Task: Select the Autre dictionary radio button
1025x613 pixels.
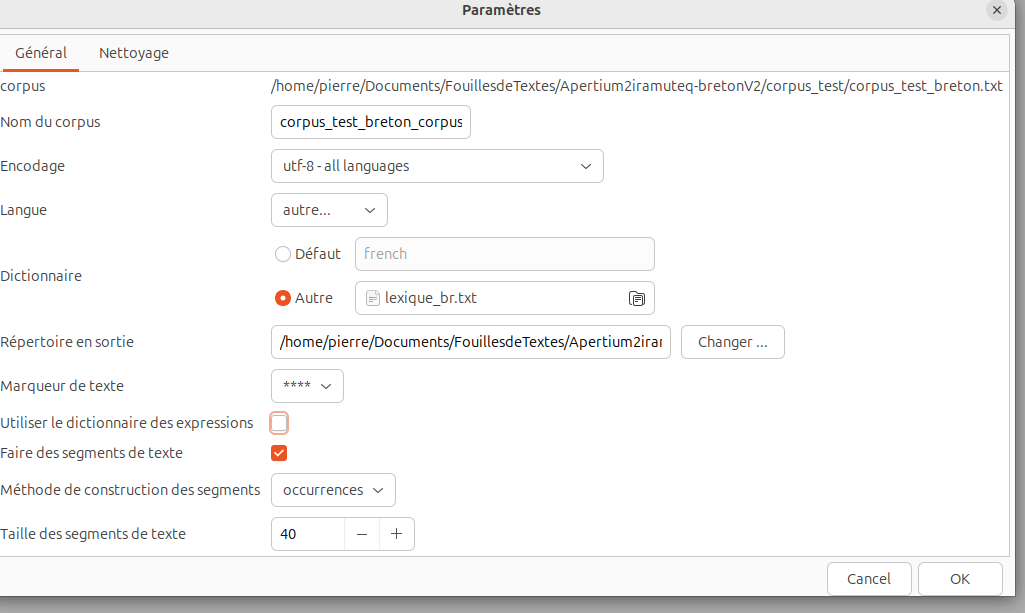Action: click(282, 298)
